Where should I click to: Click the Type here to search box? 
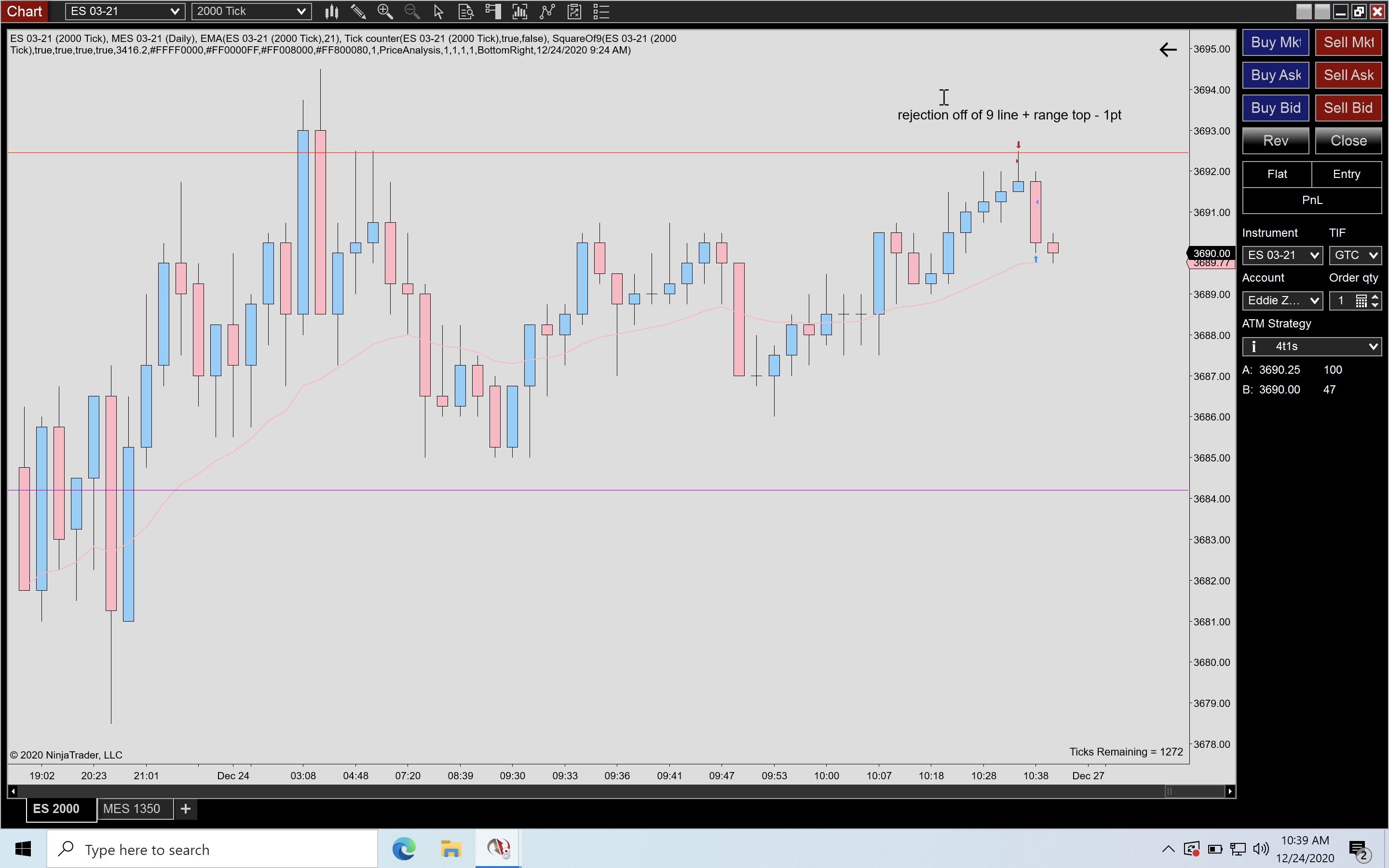212,849
